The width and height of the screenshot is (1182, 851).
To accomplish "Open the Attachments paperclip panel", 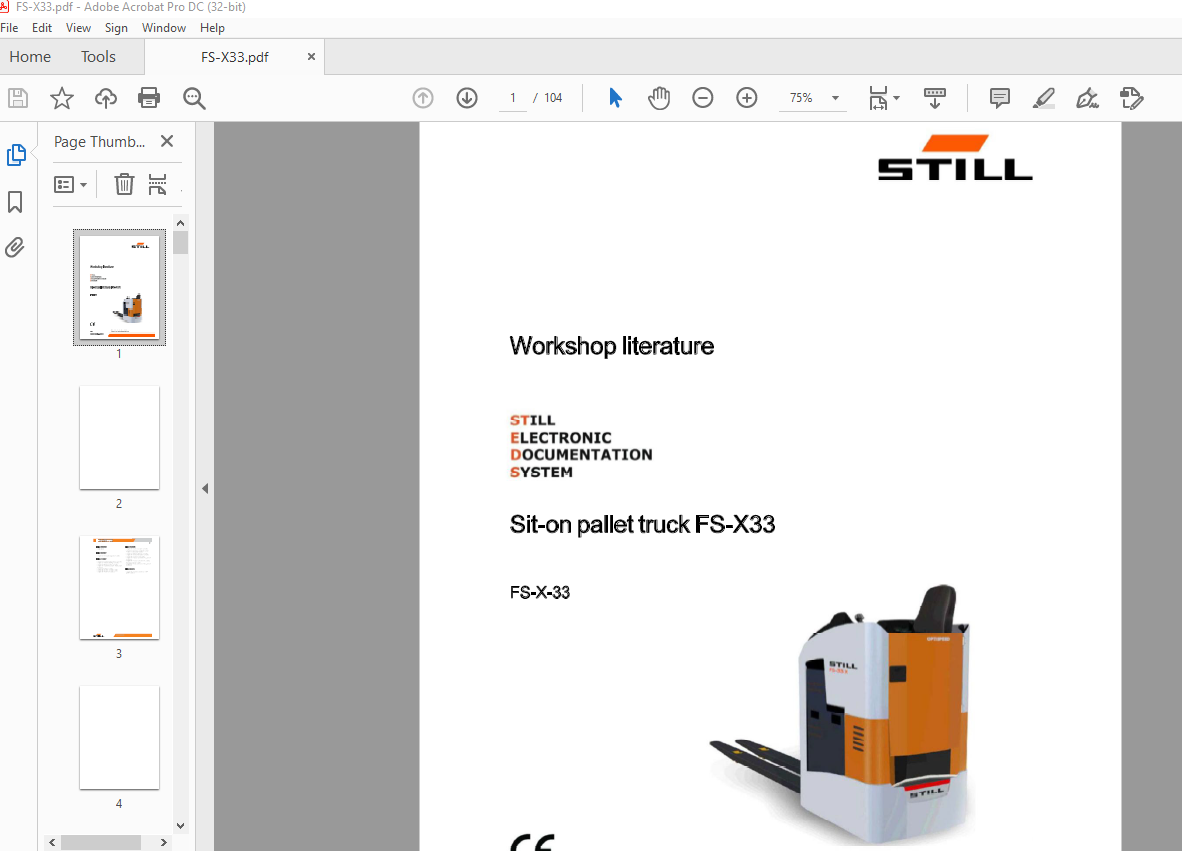I will [x=15, y=247].
